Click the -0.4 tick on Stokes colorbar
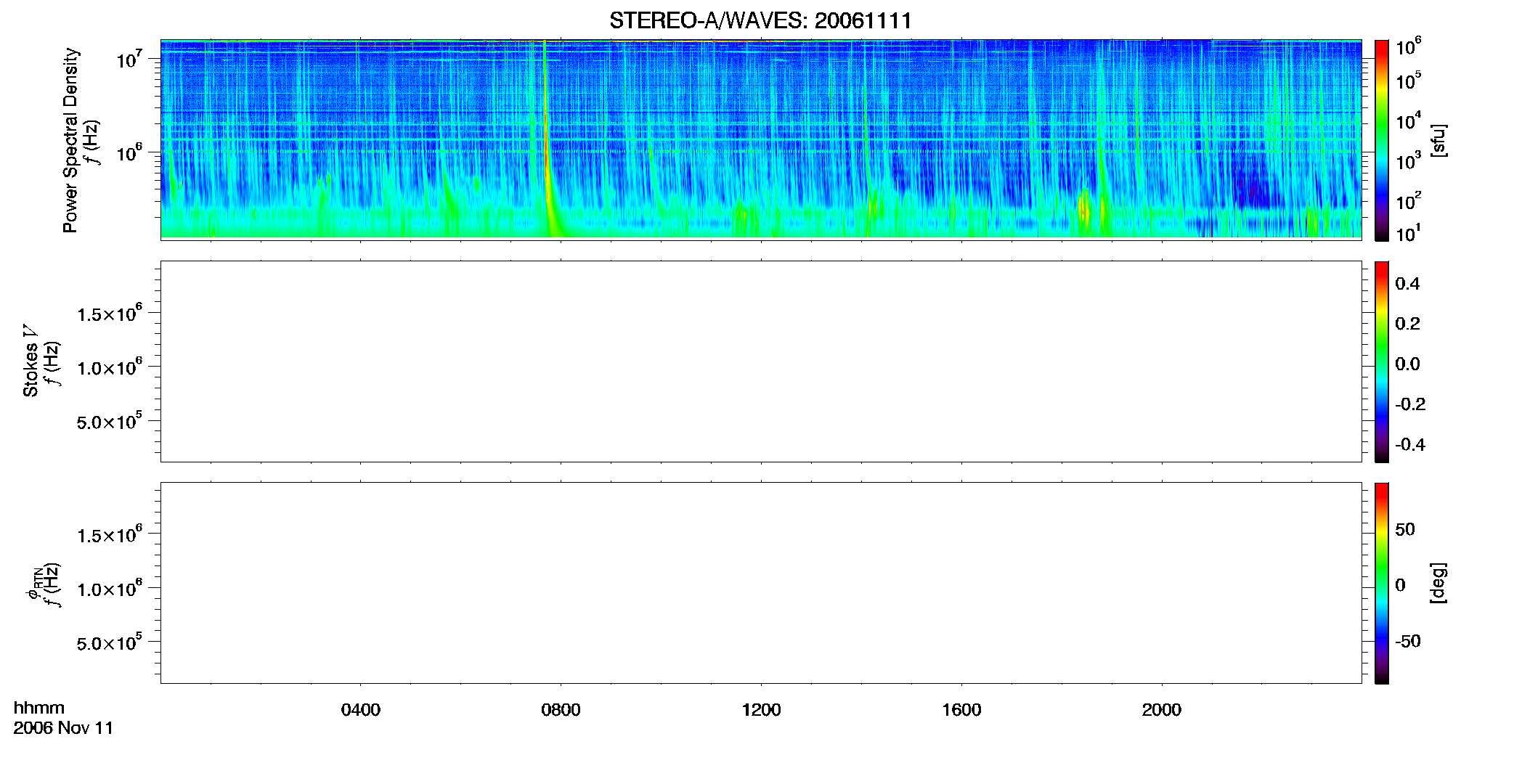This screenshot has width=1522, height=784. [x=1410, y=445]
